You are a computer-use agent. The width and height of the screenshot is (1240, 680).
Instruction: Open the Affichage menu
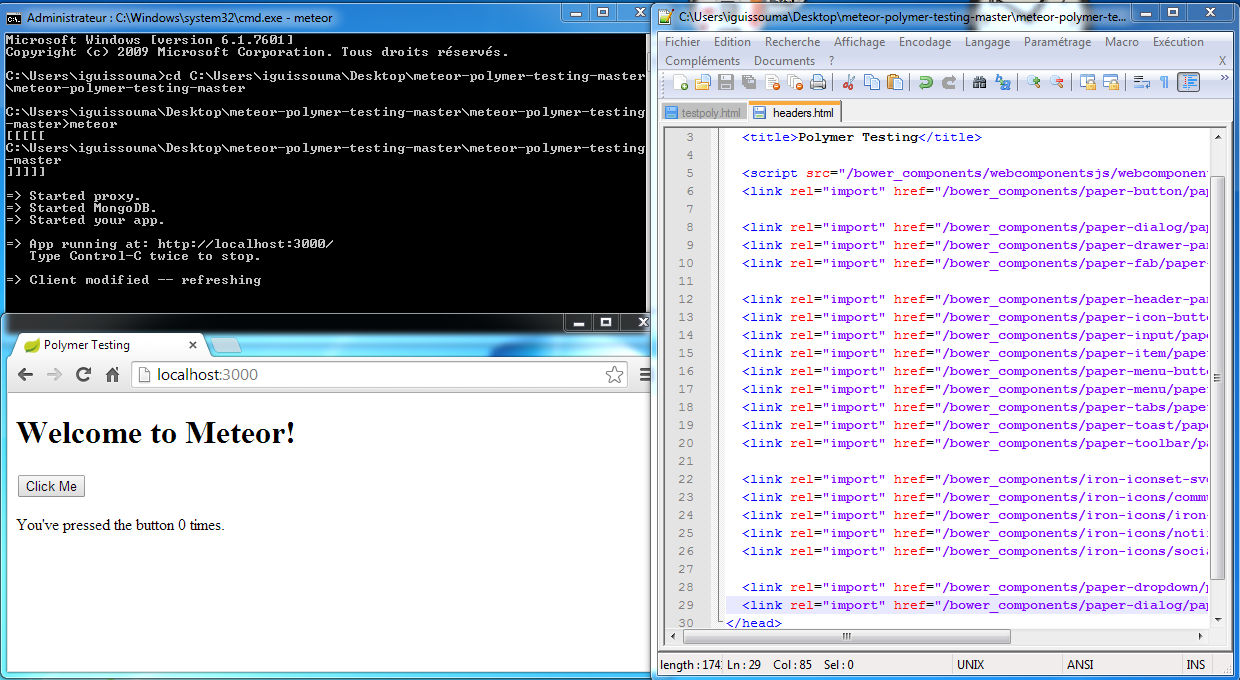pyautogui.click(x=859, y=42)
